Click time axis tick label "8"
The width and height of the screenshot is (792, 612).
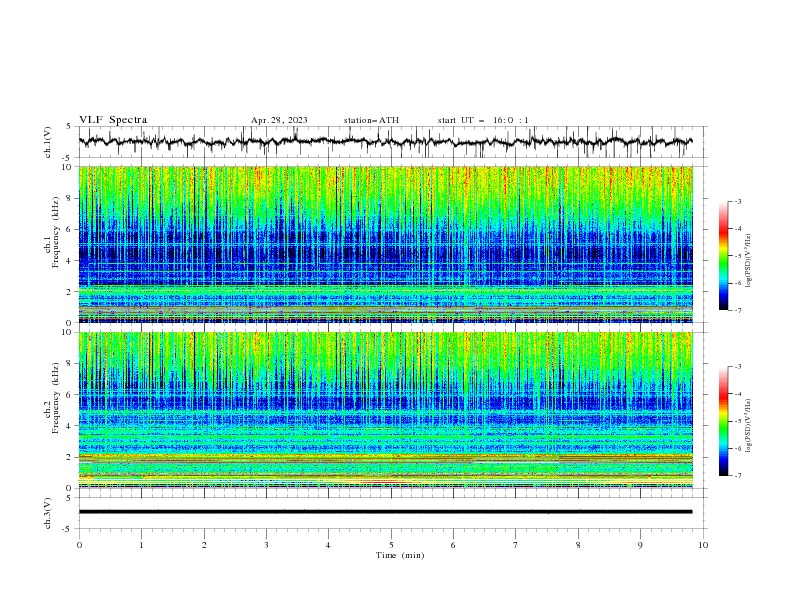tap(578, 545)
